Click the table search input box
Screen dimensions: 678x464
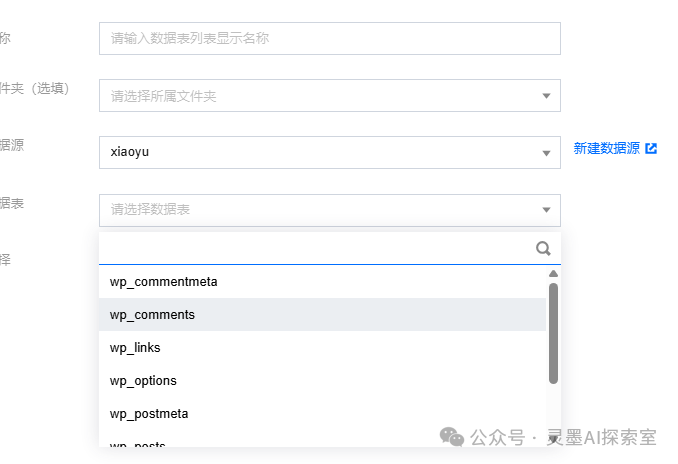pos(315,249)
